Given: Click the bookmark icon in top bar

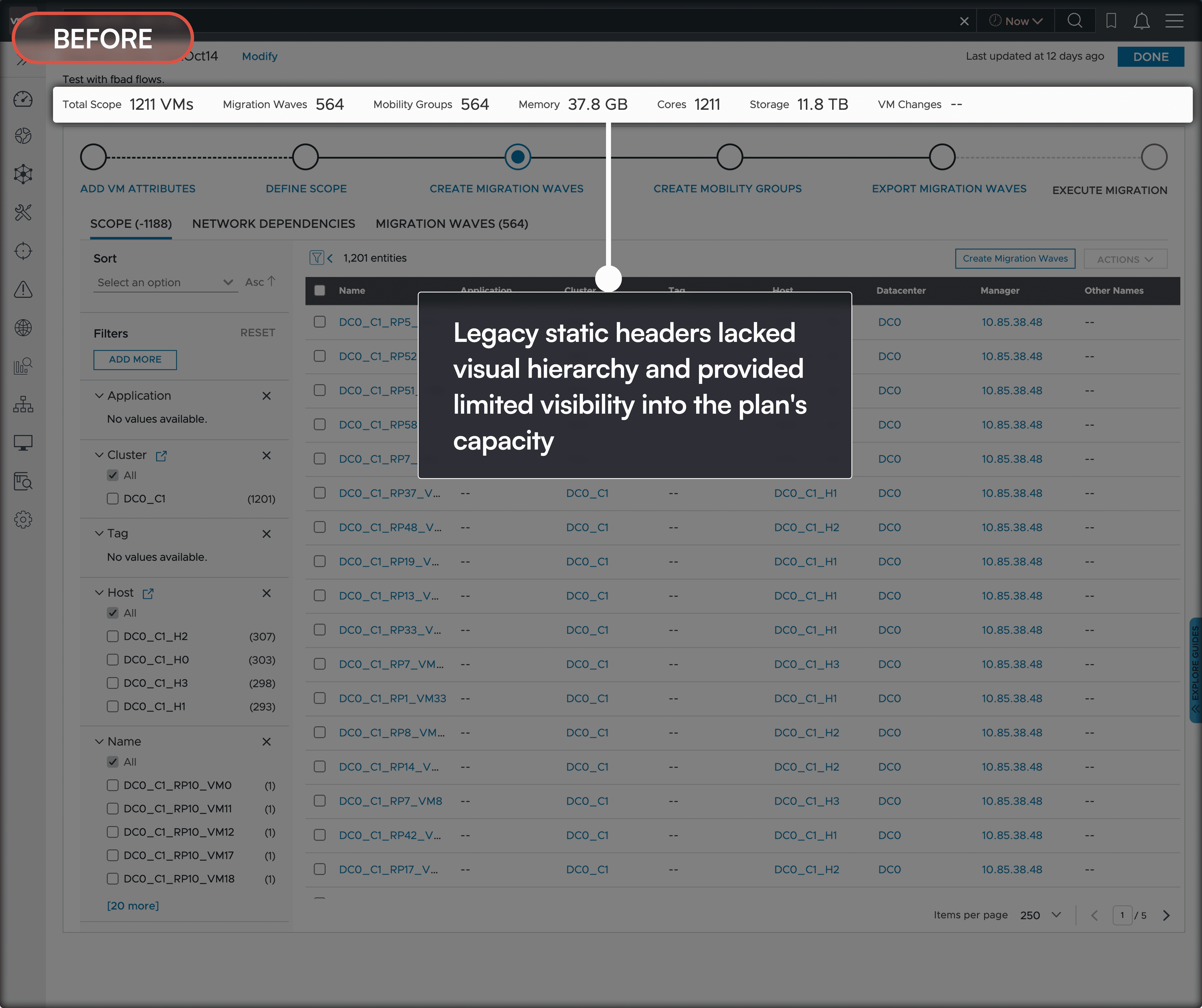Looking at the screenshot, I should pos(1111,21).
